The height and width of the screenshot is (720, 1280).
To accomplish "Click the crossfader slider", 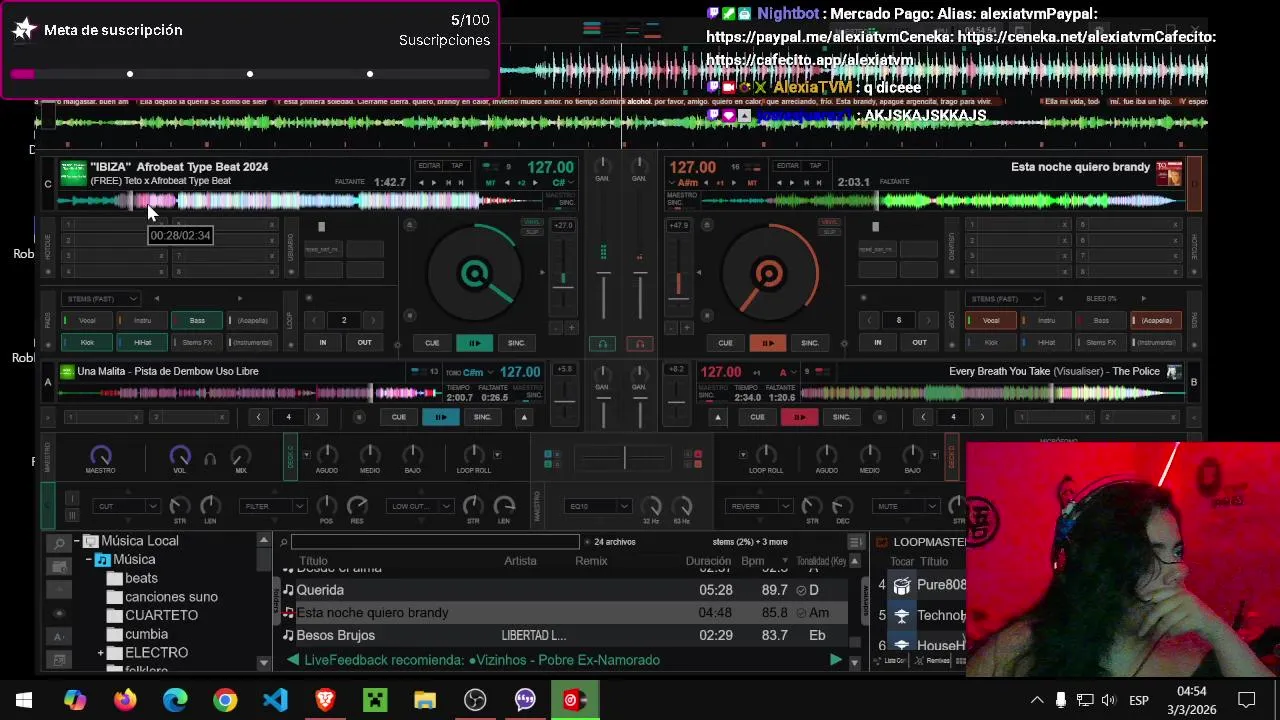I will point(624,459).
